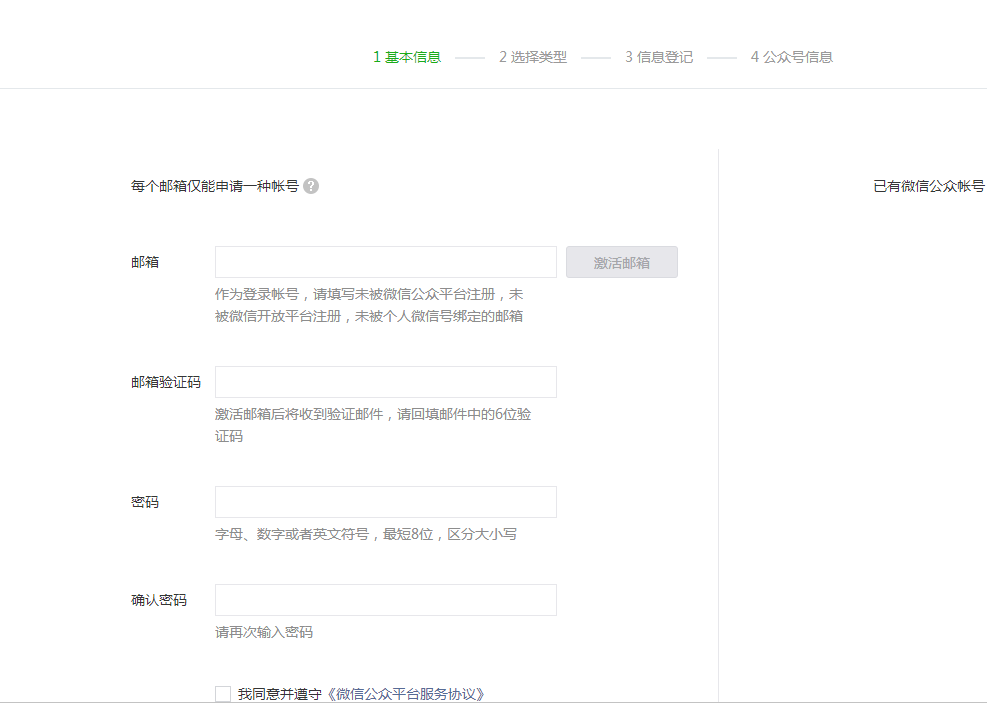Image resolution: width=987 pixels, height=712 pixels.
Task: Select step 1 基本信息
Action: 407,57
